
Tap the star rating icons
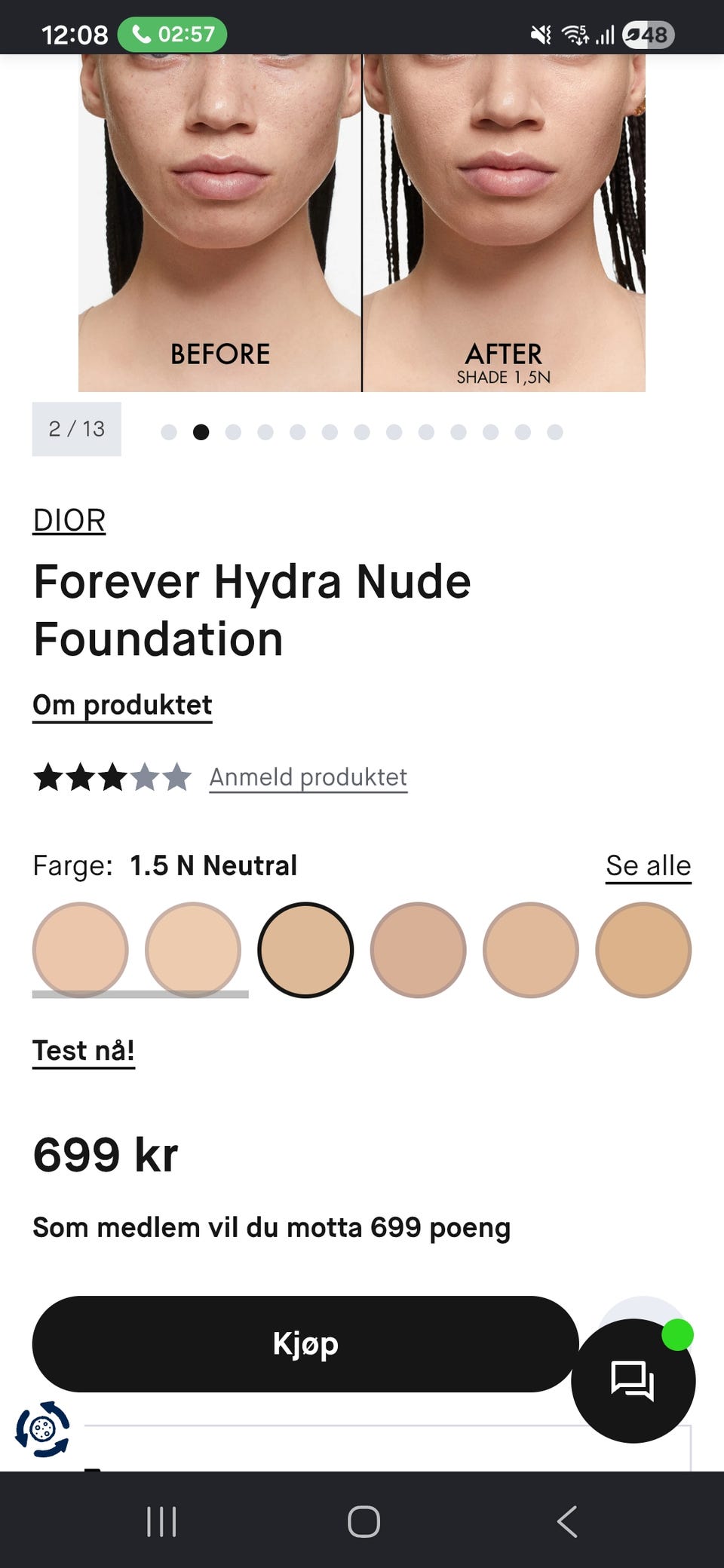112,776
